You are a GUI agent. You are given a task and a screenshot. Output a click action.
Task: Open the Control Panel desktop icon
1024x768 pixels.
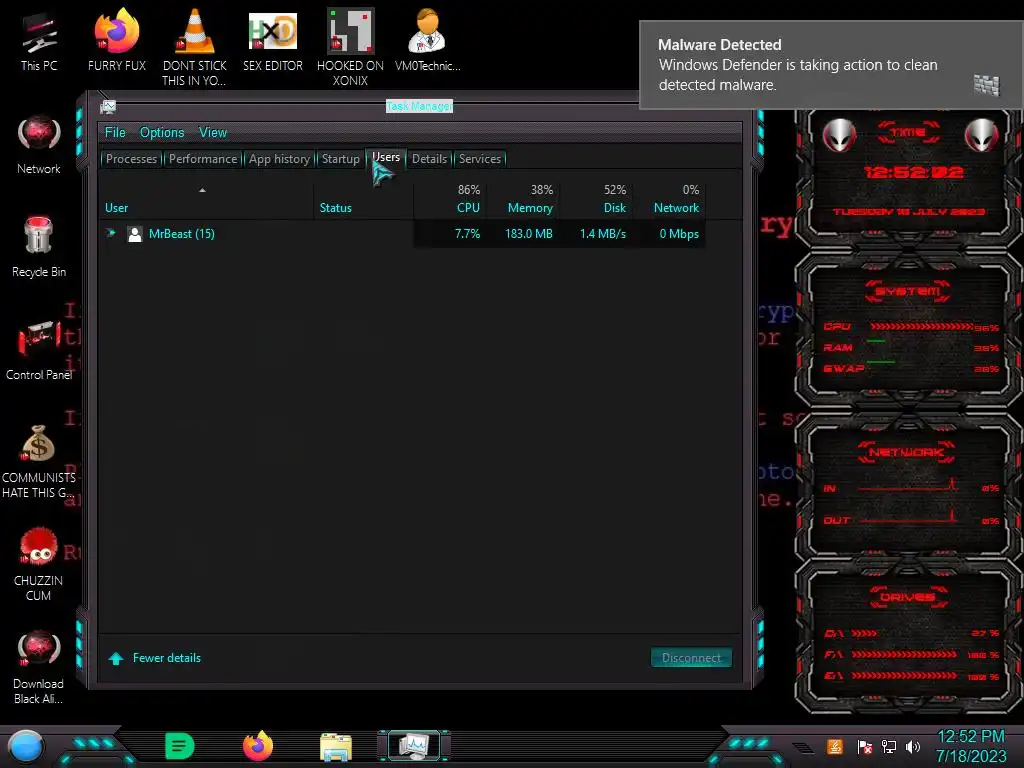tap(39, 350)
